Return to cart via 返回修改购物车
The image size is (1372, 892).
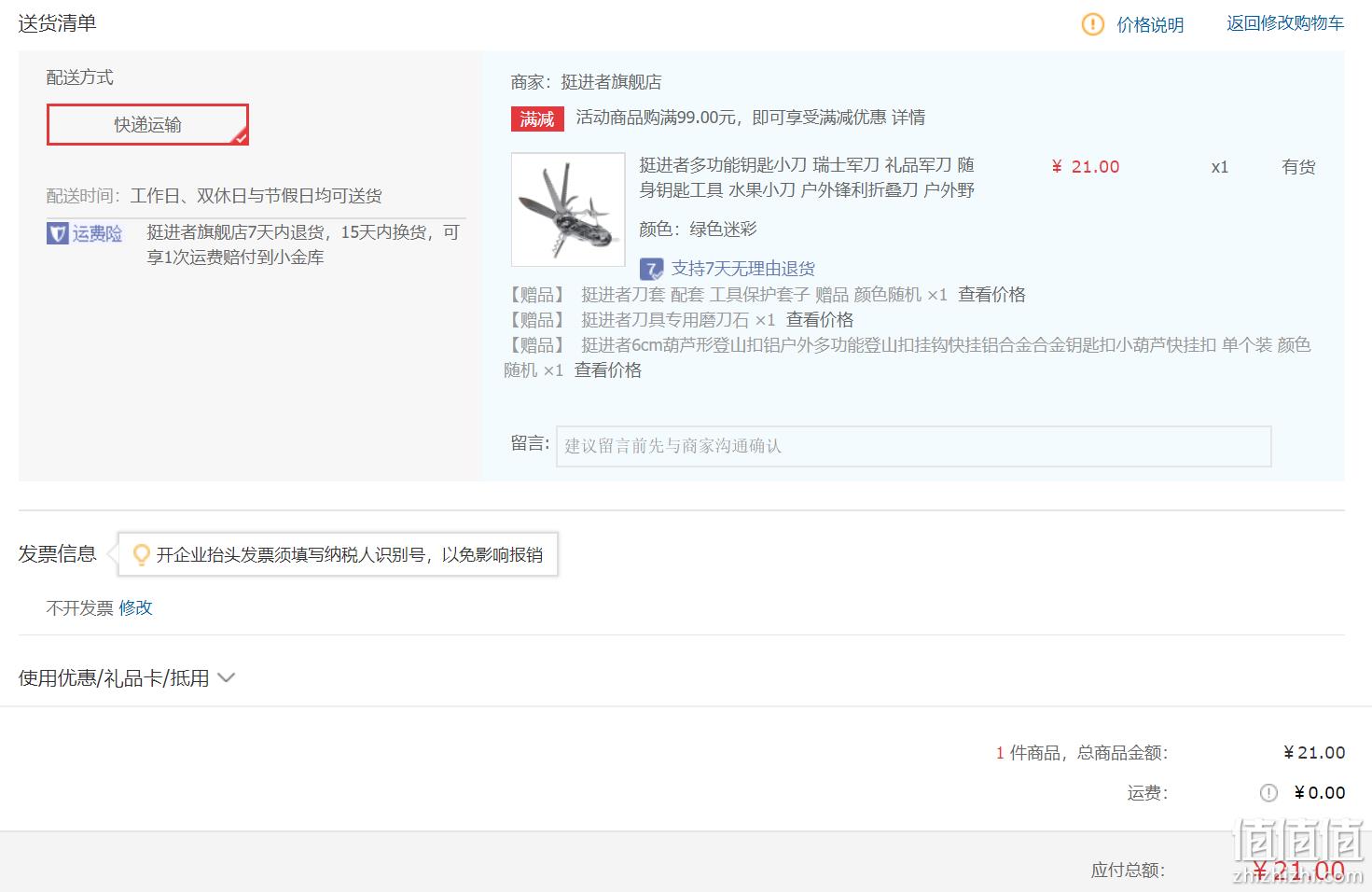coord(1285,23)
